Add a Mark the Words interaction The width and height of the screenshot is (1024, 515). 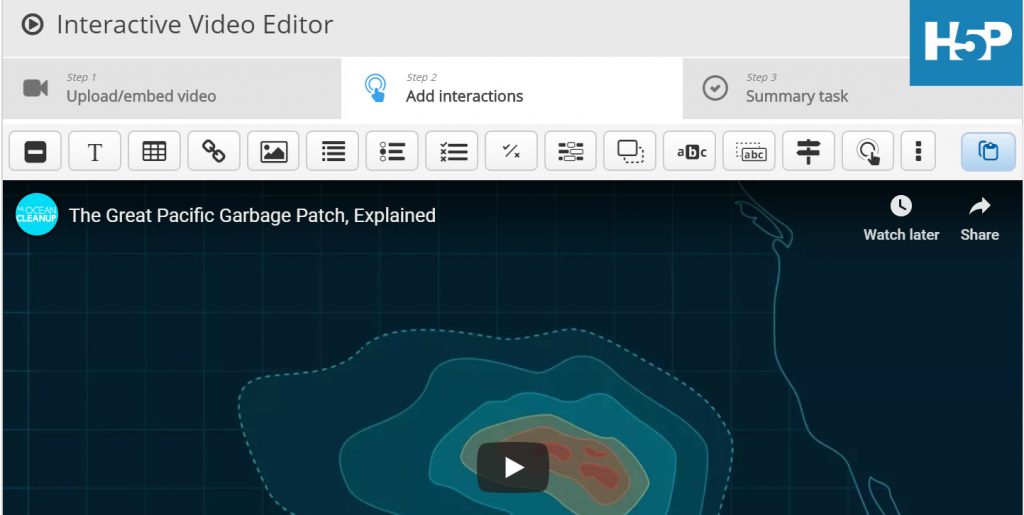click(x=690, y=151)
